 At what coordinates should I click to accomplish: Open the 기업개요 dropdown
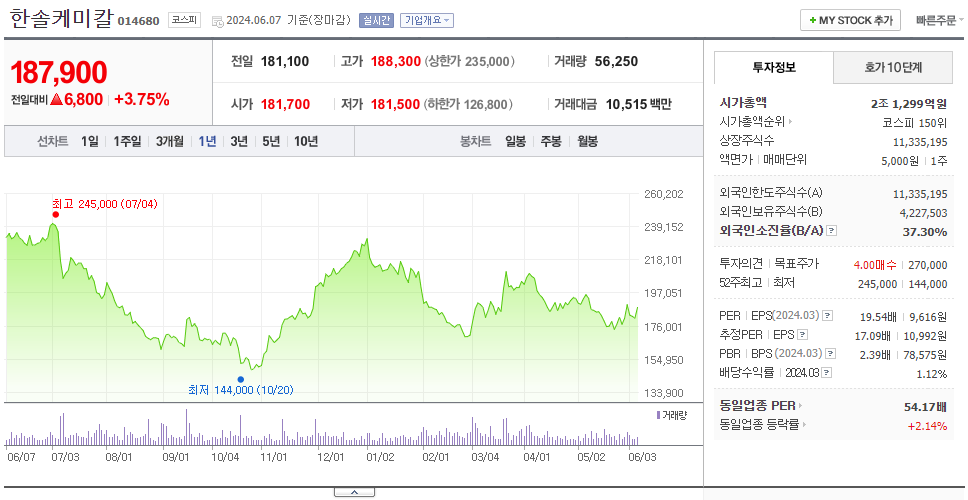click(x=427, y=20)
